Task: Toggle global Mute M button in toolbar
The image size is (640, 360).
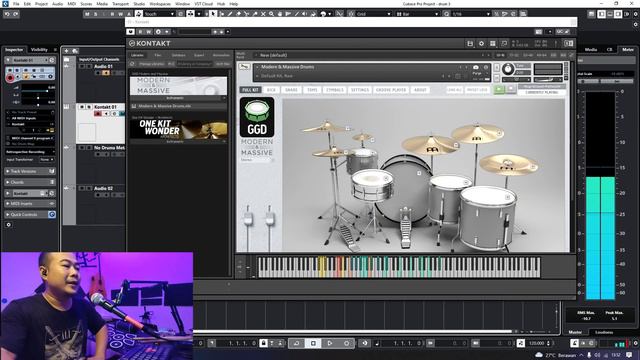Action: coord(87,14)
